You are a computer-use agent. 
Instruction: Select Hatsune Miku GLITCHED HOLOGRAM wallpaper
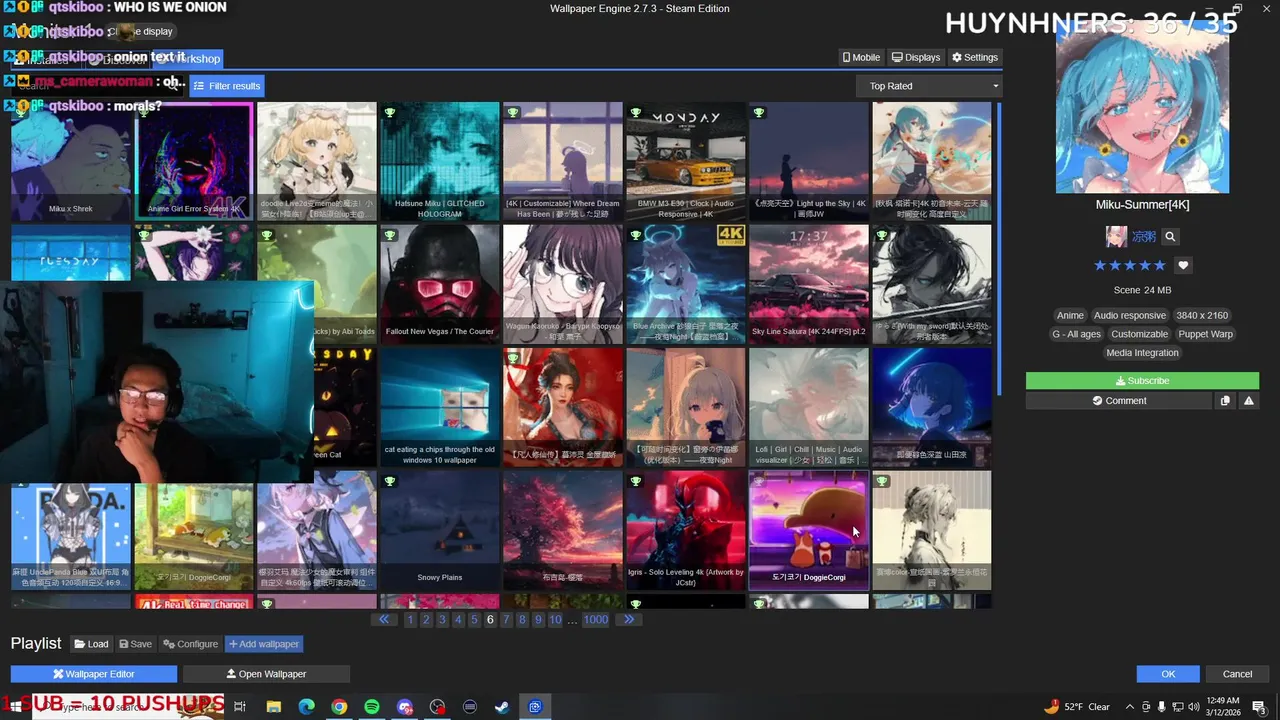[440, 161]
